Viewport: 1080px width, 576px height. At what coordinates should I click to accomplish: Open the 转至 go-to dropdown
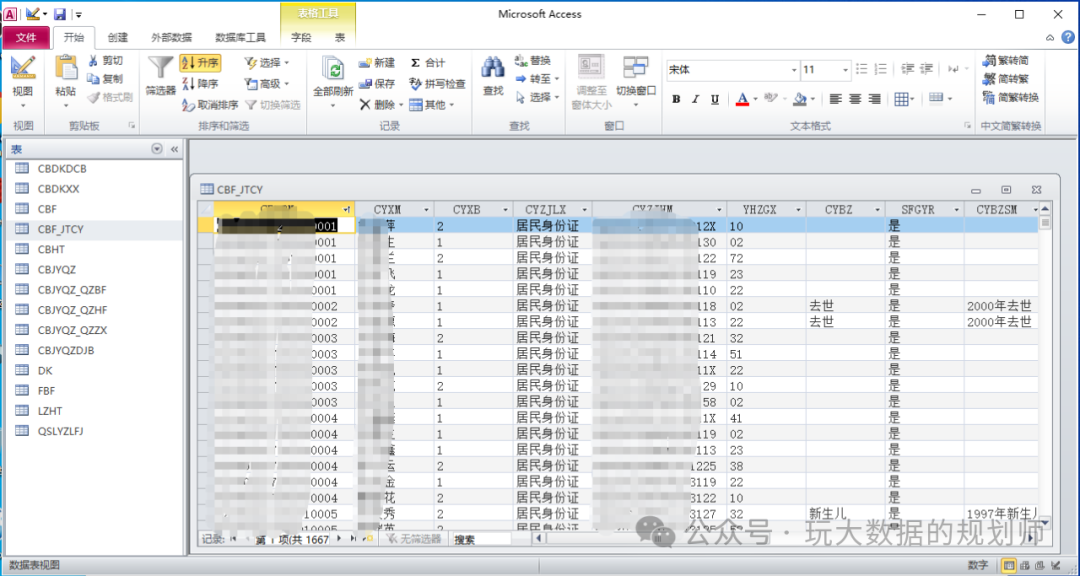click(537, 79)
